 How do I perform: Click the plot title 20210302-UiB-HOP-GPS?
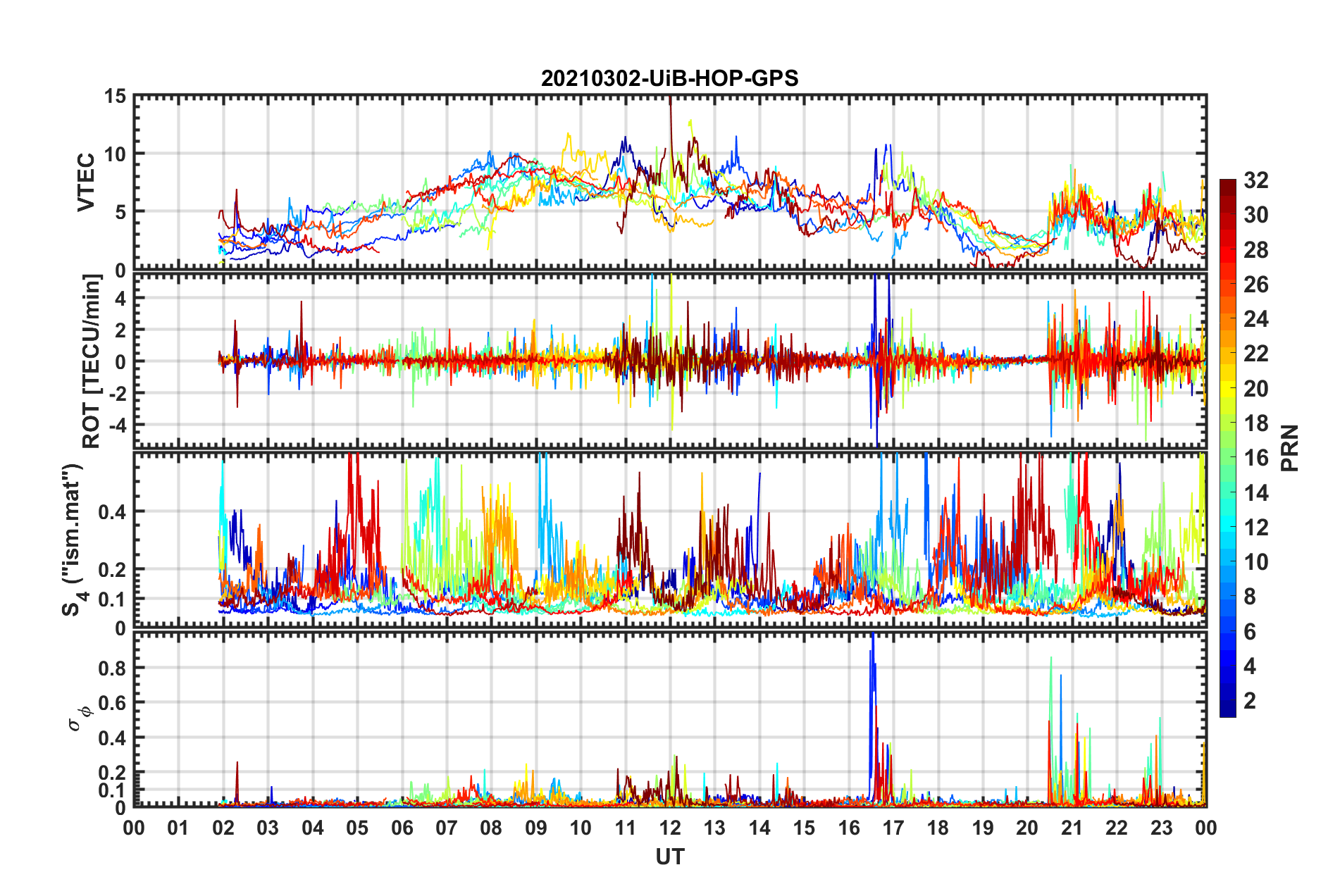(x=669, y=78)
